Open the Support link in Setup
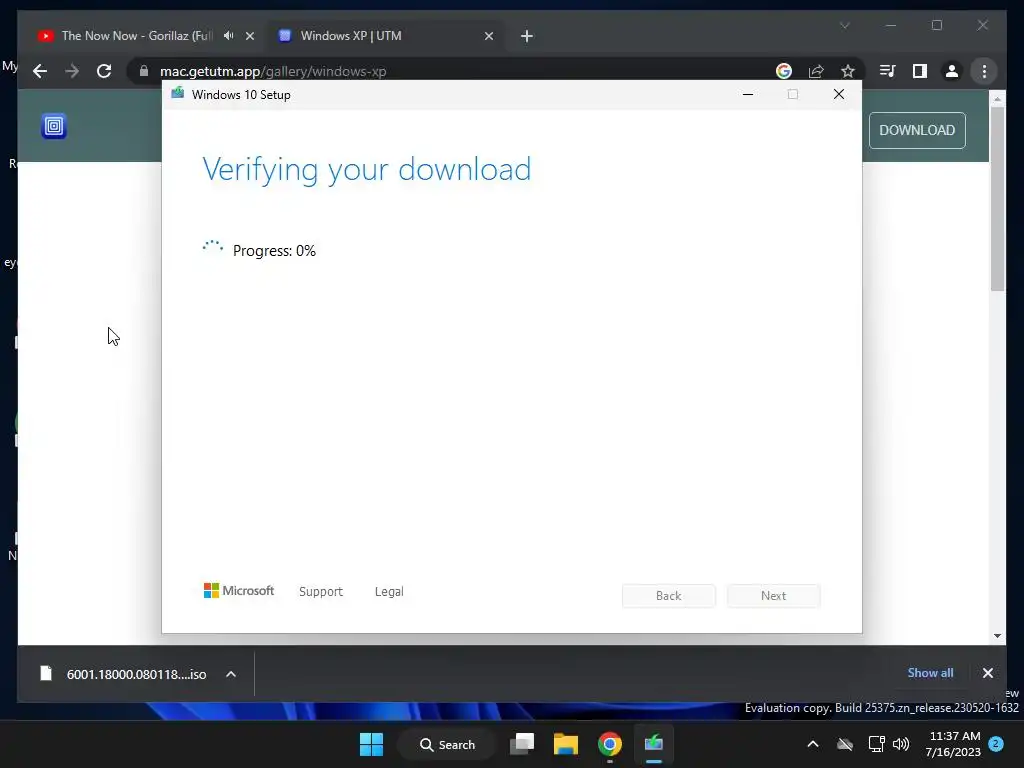The height and width of the screenshot is (768, 1024). click(x=321, y=592)
